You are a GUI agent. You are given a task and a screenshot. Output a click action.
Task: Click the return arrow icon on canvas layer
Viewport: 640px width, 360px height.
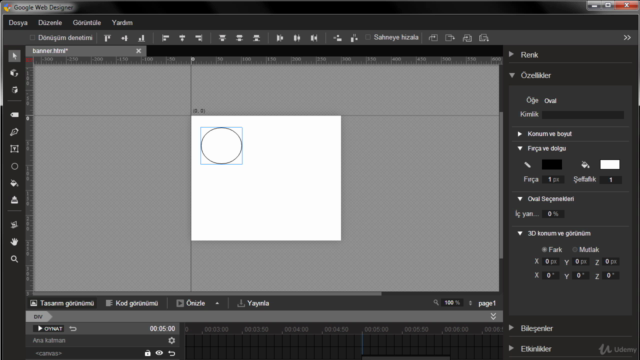pyautogui.click(x=172, y=353)
